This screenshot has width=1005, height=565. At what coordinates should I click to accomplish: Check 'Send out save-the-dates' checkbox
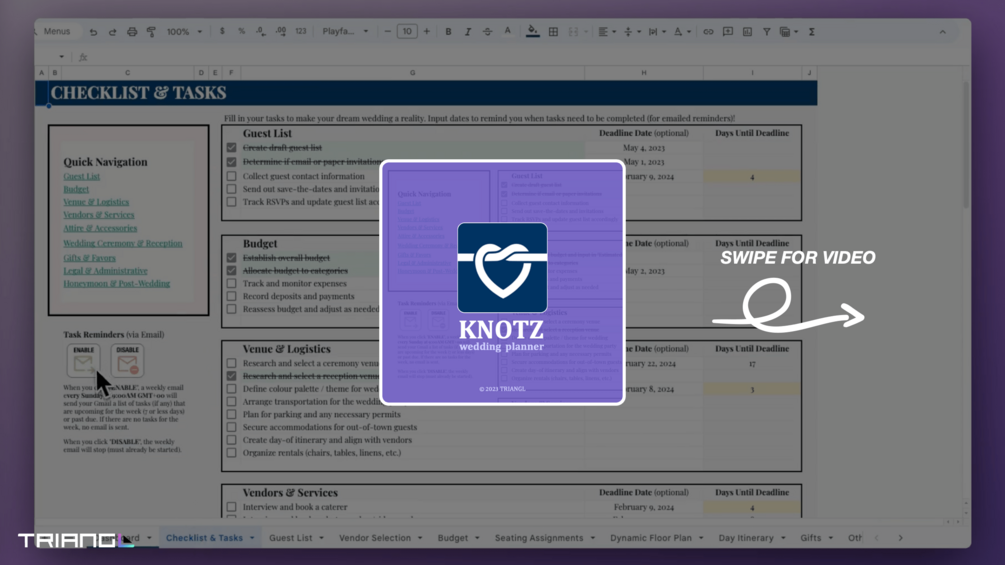[231, 189]
